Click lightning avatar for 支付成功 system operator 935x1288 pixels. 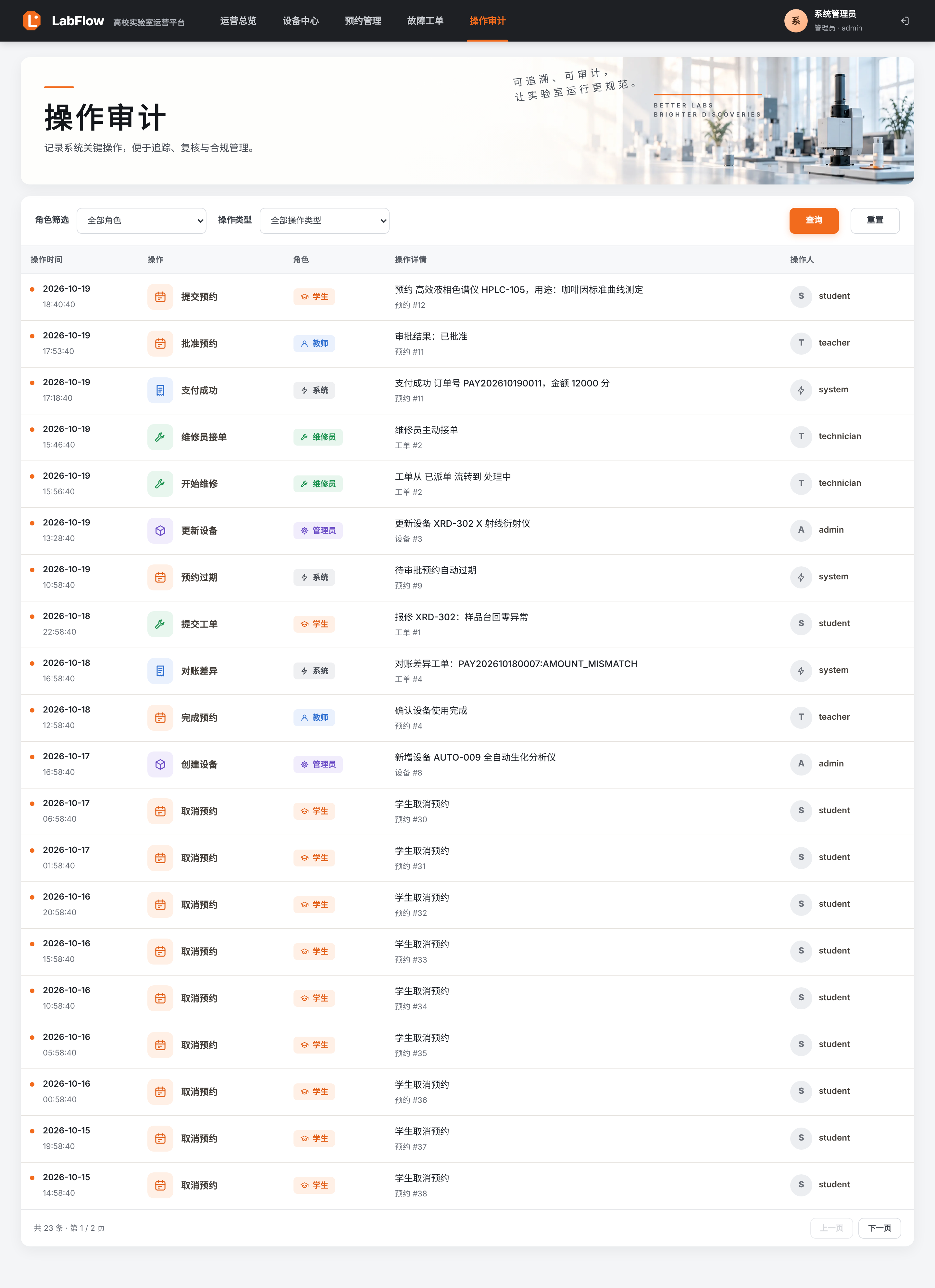click(801, 390)
